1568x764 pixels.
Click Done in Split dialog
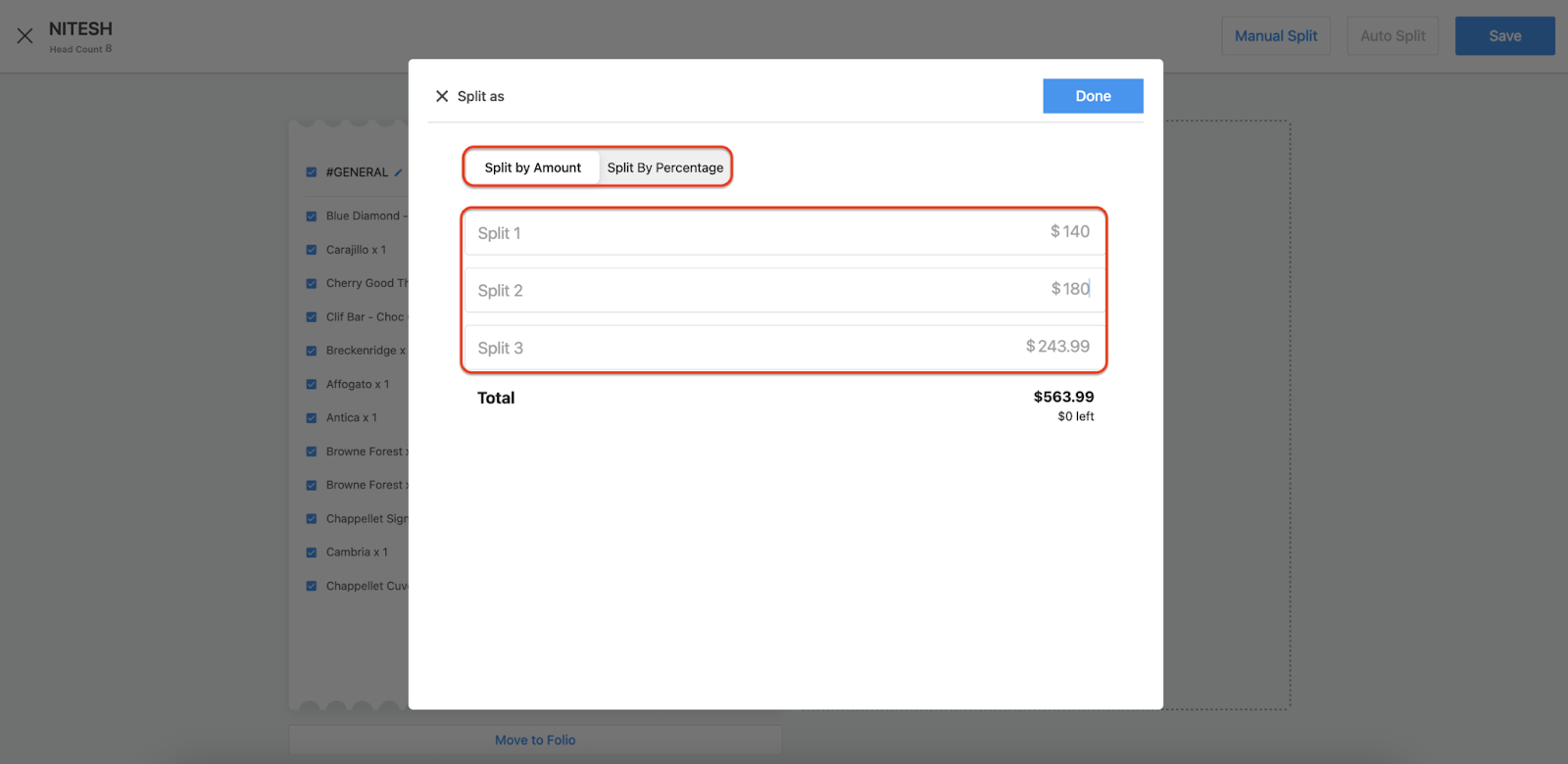pos(1092,96)
